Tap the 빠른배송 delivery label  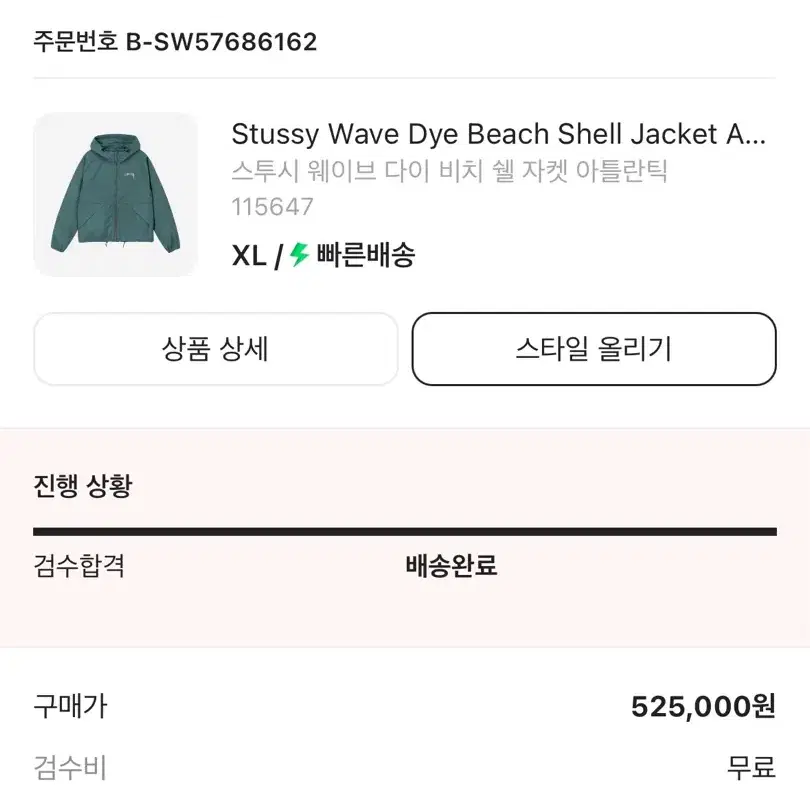tap(366, 255)
